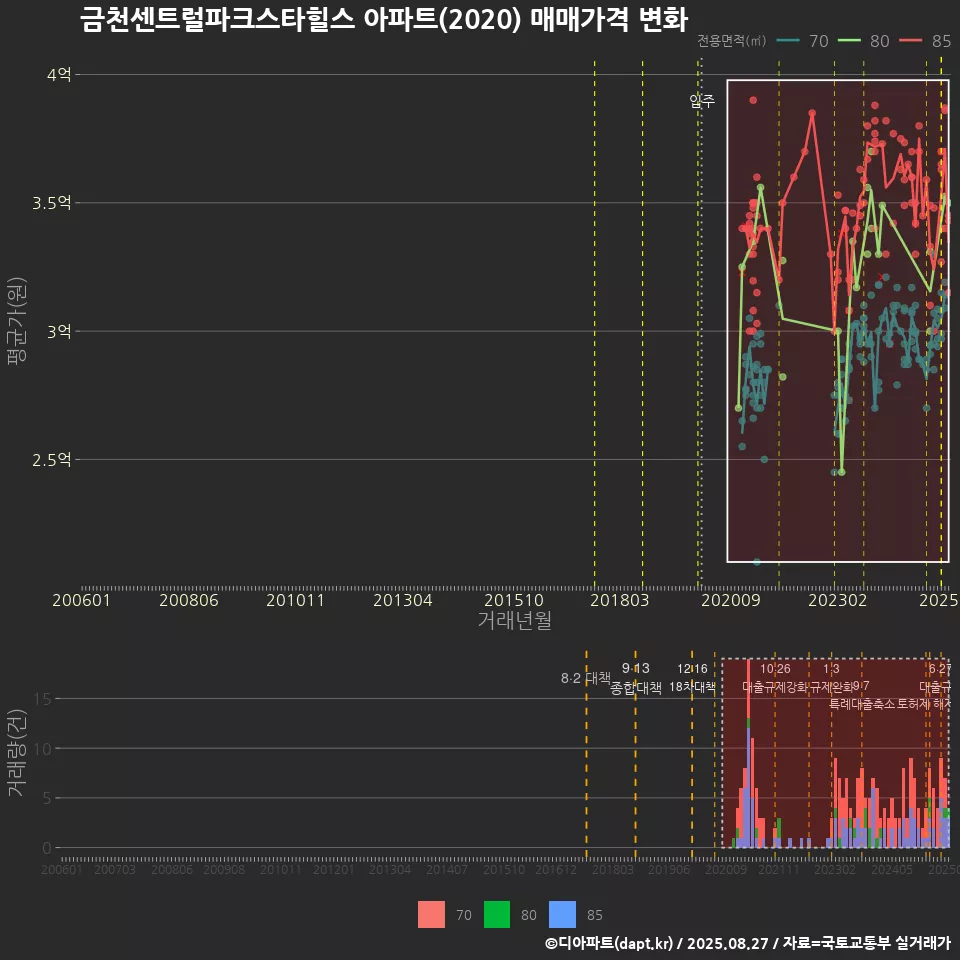Click the 거래년월 axis title

(514, 620)
